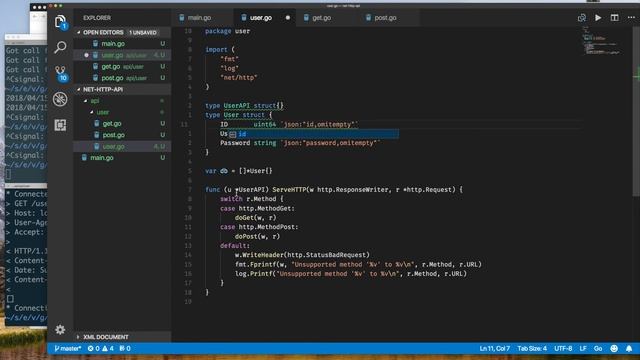Click the errors and warnings count in status bar
Viewport: 640px width, 360px height.
[x=100, y=348]
